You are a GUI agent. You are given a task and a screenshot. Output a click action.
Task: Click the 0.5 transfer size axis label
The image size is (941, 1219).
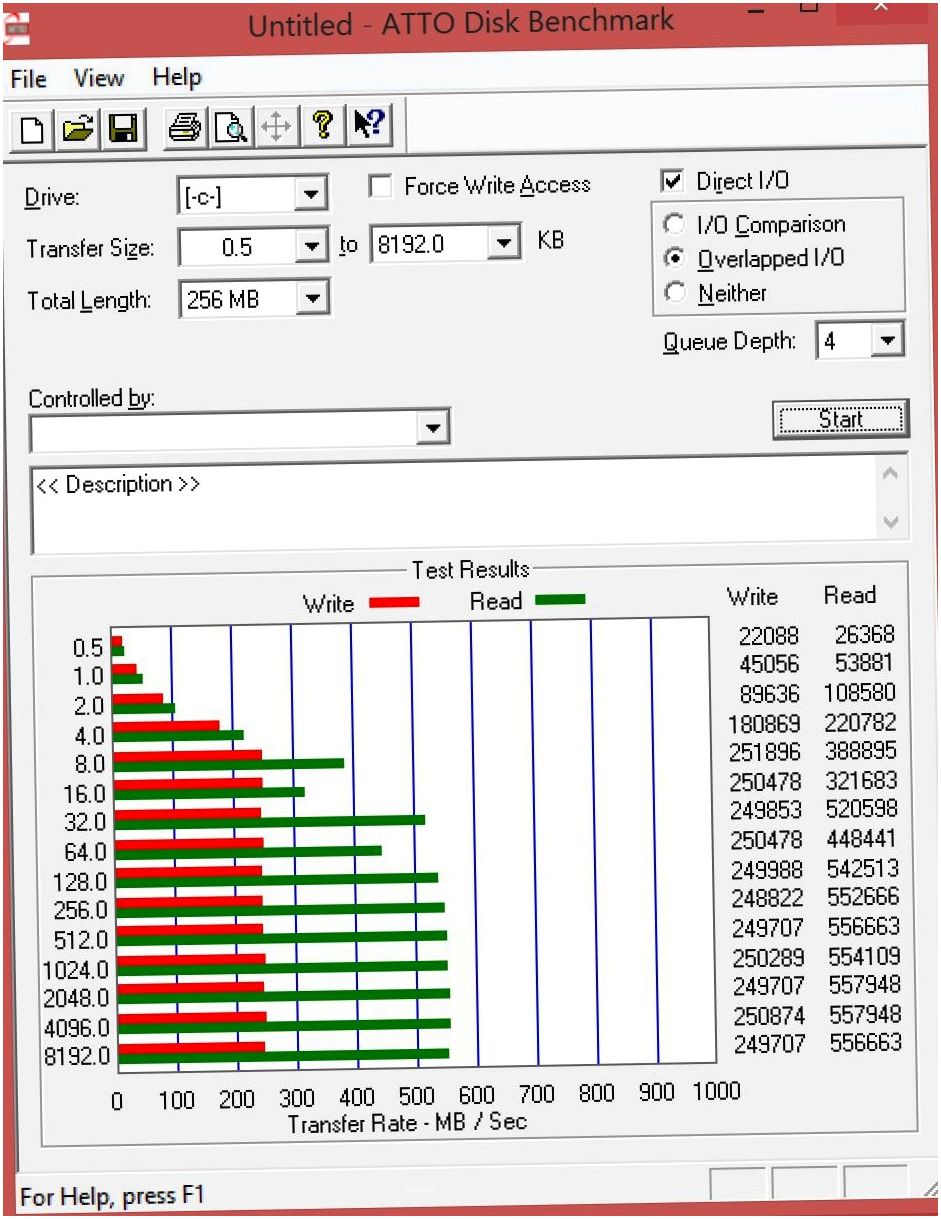click(x=88, y=648)
